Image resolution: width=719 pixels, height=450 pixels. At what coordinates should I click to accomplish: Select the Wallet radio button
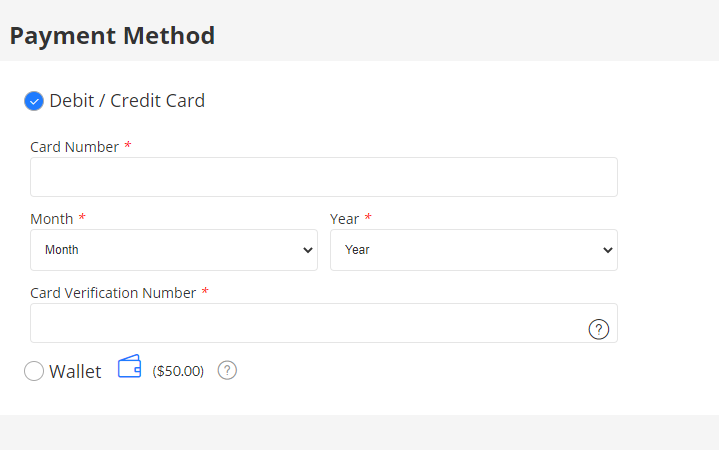tap(34, 371)
